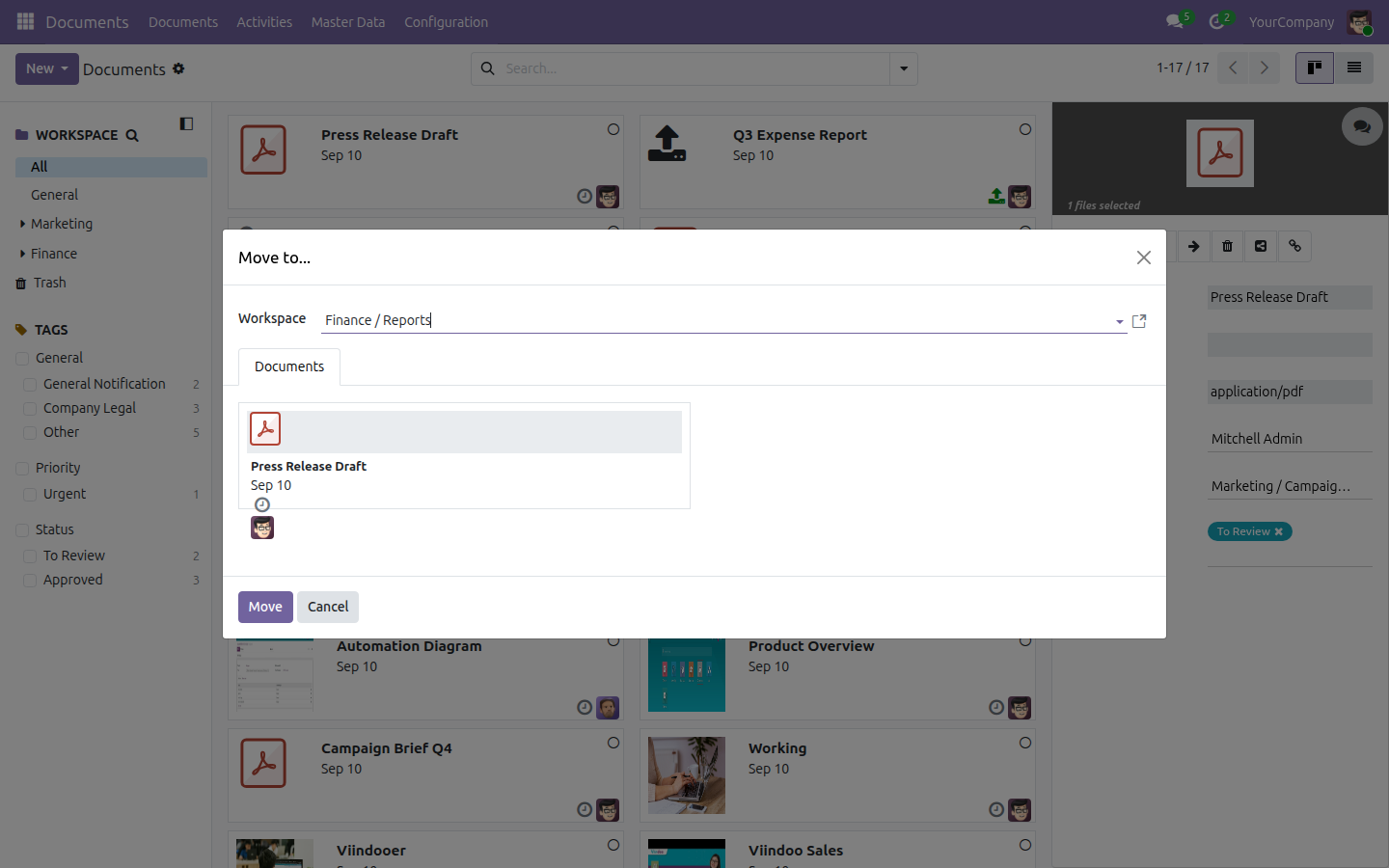Open the Working photo thumbnail
Screen dimensions: 1389x868
click(687, 775)
